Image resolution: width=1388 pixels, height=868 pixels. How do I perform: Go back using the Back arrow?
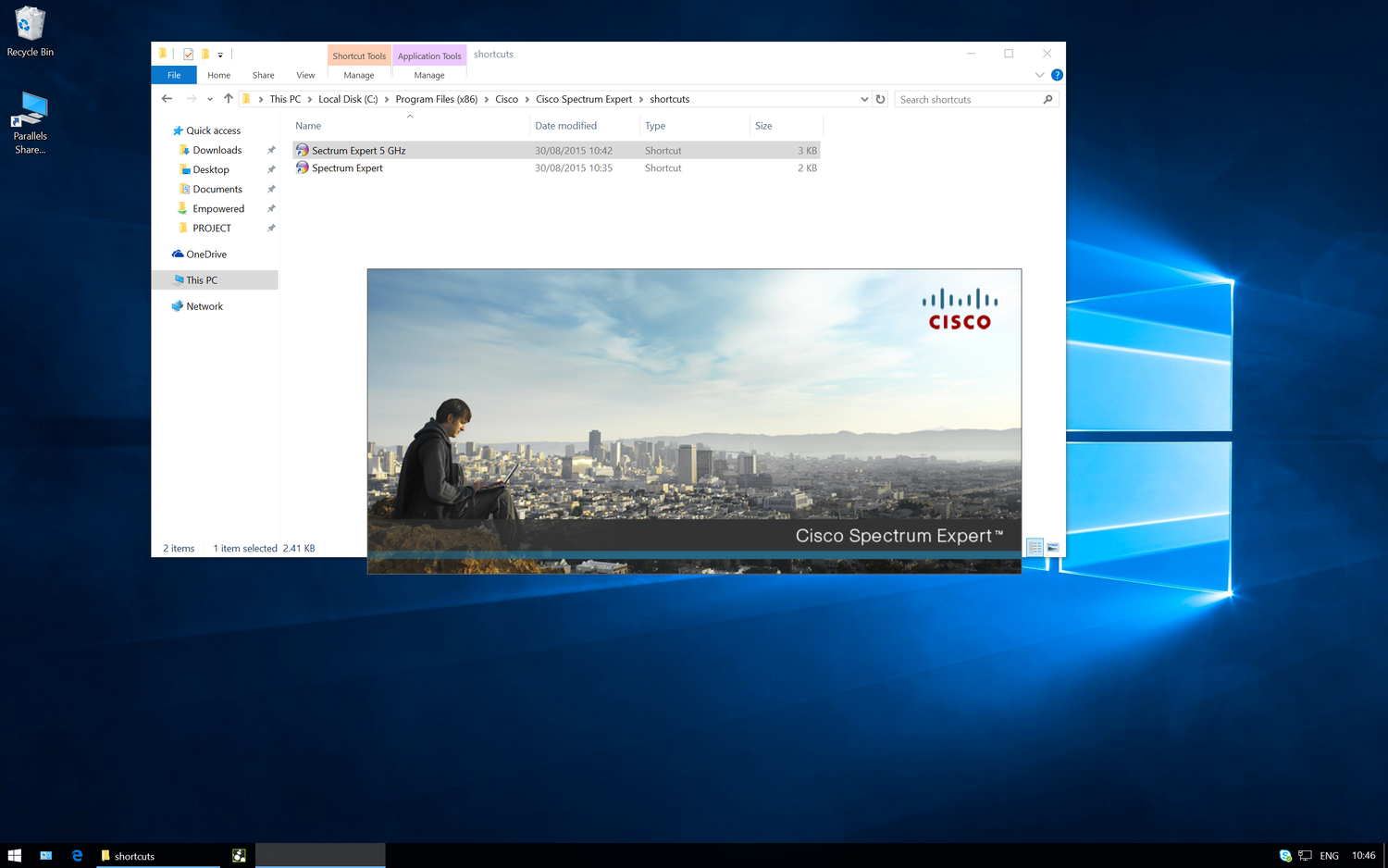(167, 99)
